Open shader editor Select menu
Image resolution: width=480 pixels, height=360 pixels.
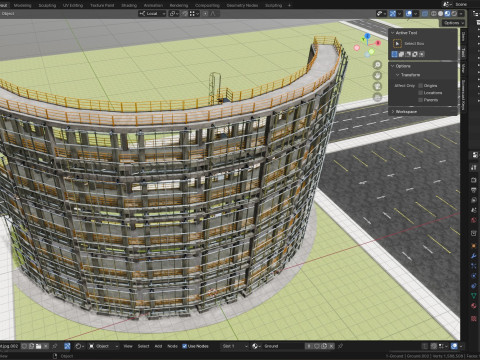click(144, 346)
